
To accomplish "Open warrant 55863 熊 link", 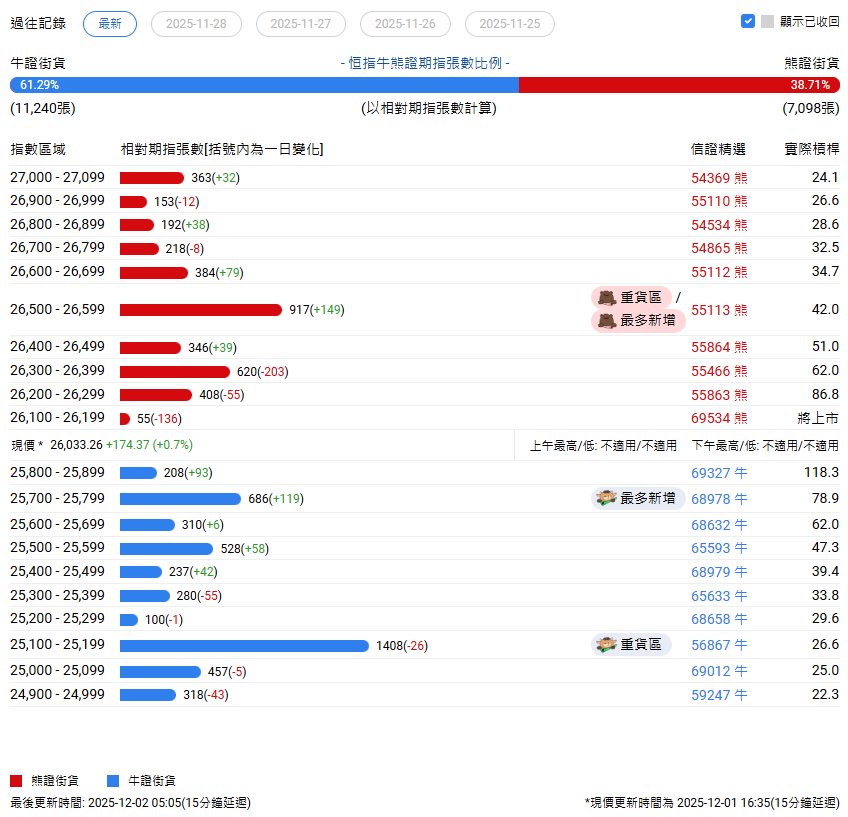I will 719,395.
